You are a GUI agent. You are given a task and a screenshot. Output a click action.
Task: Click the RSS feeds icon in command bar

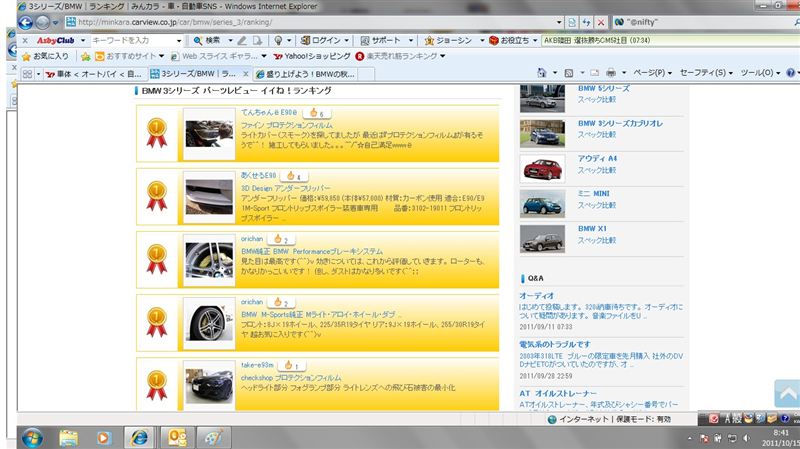(x=568, y=73)
